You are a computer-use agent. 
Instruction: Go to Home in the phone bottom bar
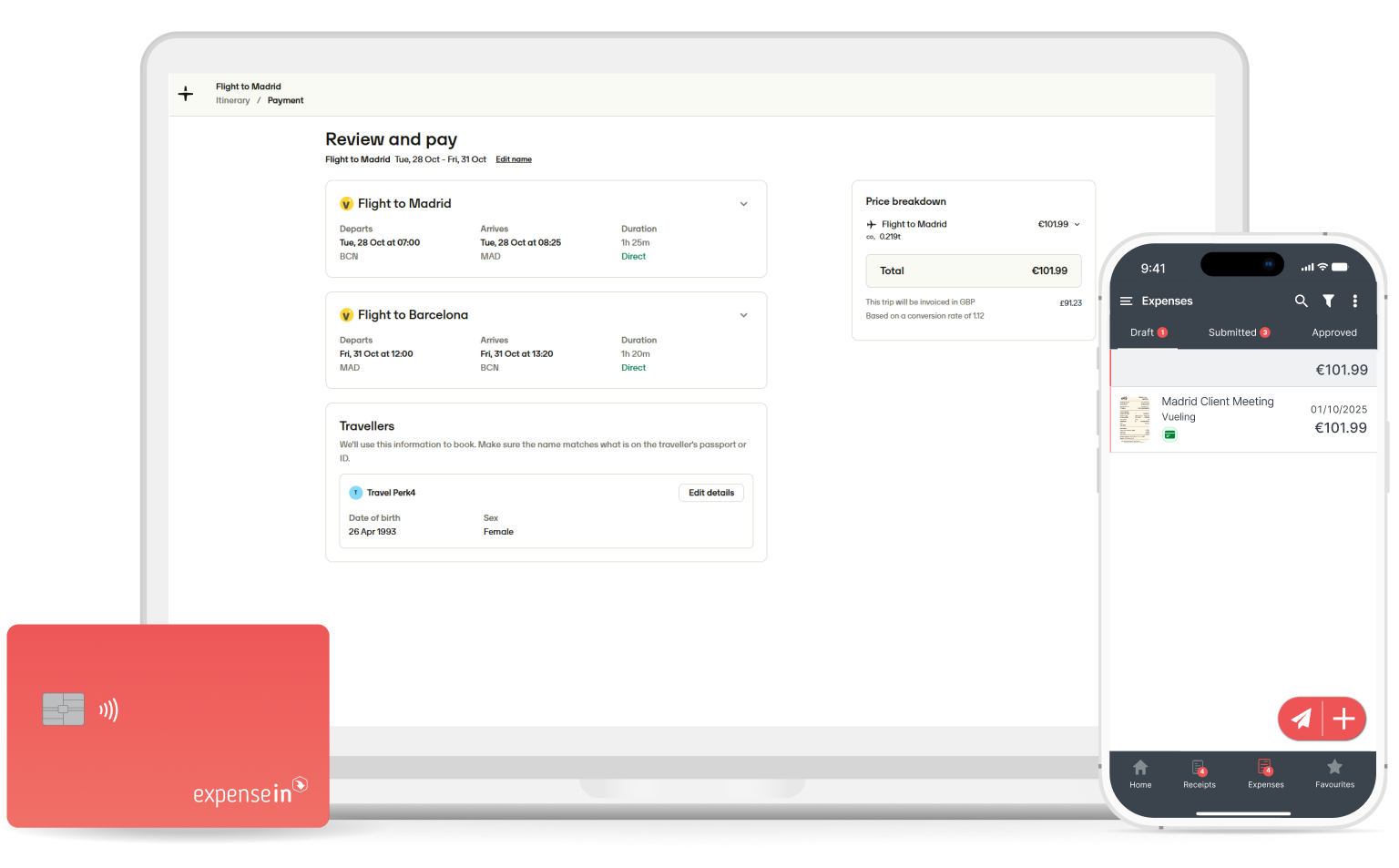[1140, 773]
